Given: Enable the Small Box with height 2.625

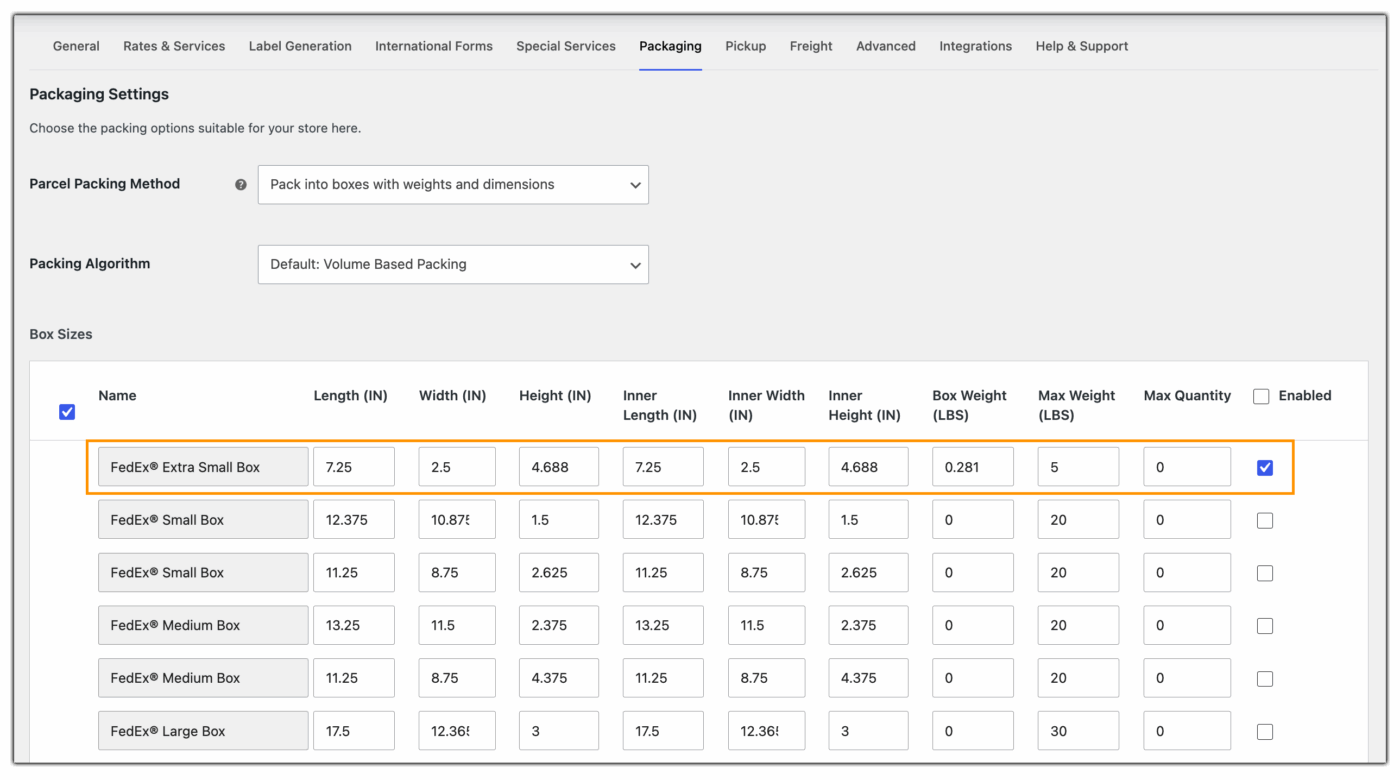Looking at the screenshot, I should [1265, 574].
